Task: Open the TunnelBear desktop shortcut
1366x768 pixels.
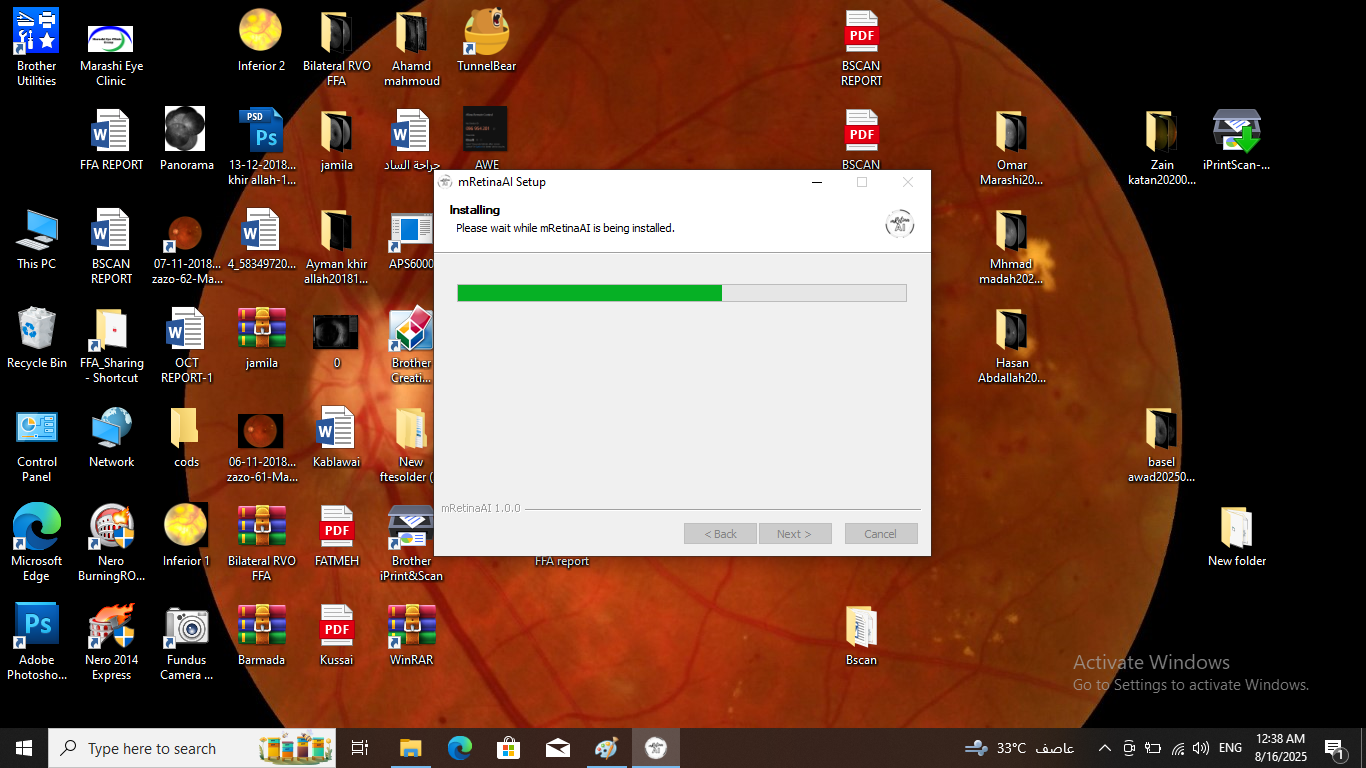Action: click(x=486, y=33)
